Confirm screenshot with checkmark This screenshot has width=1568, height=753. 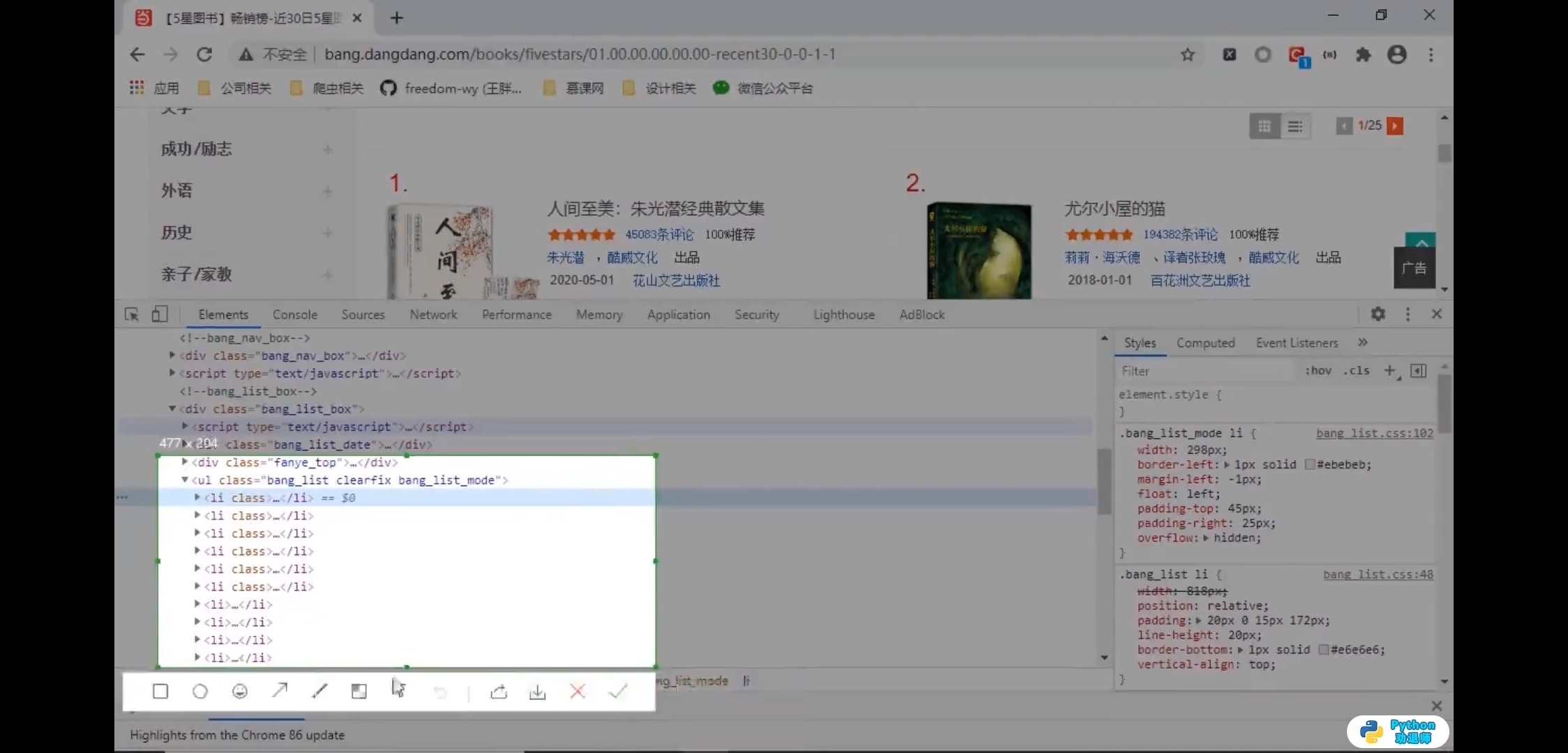pyautogui.click(x=618, y=691)
